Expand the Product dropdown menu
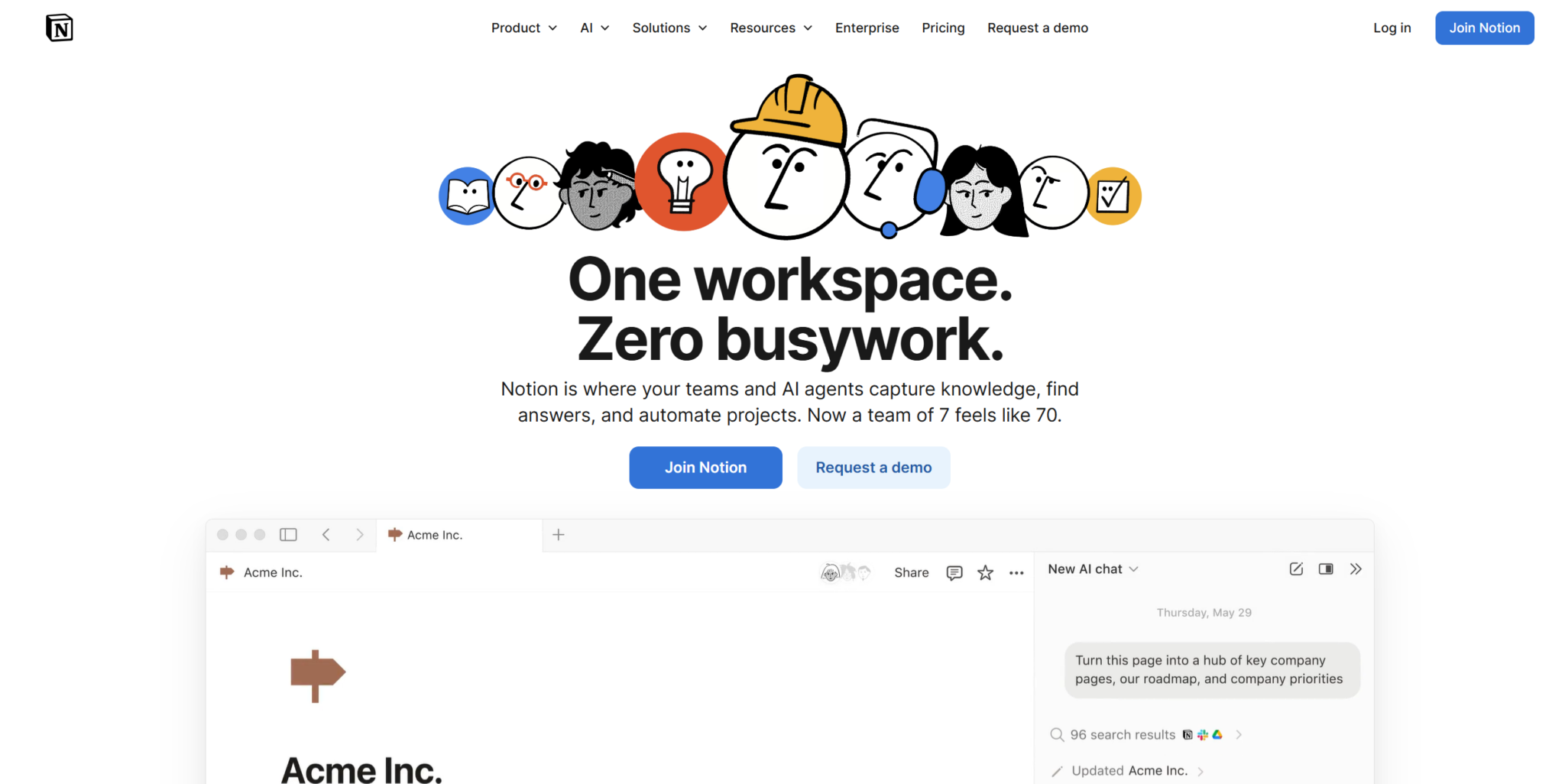 [x=523, y=28]
